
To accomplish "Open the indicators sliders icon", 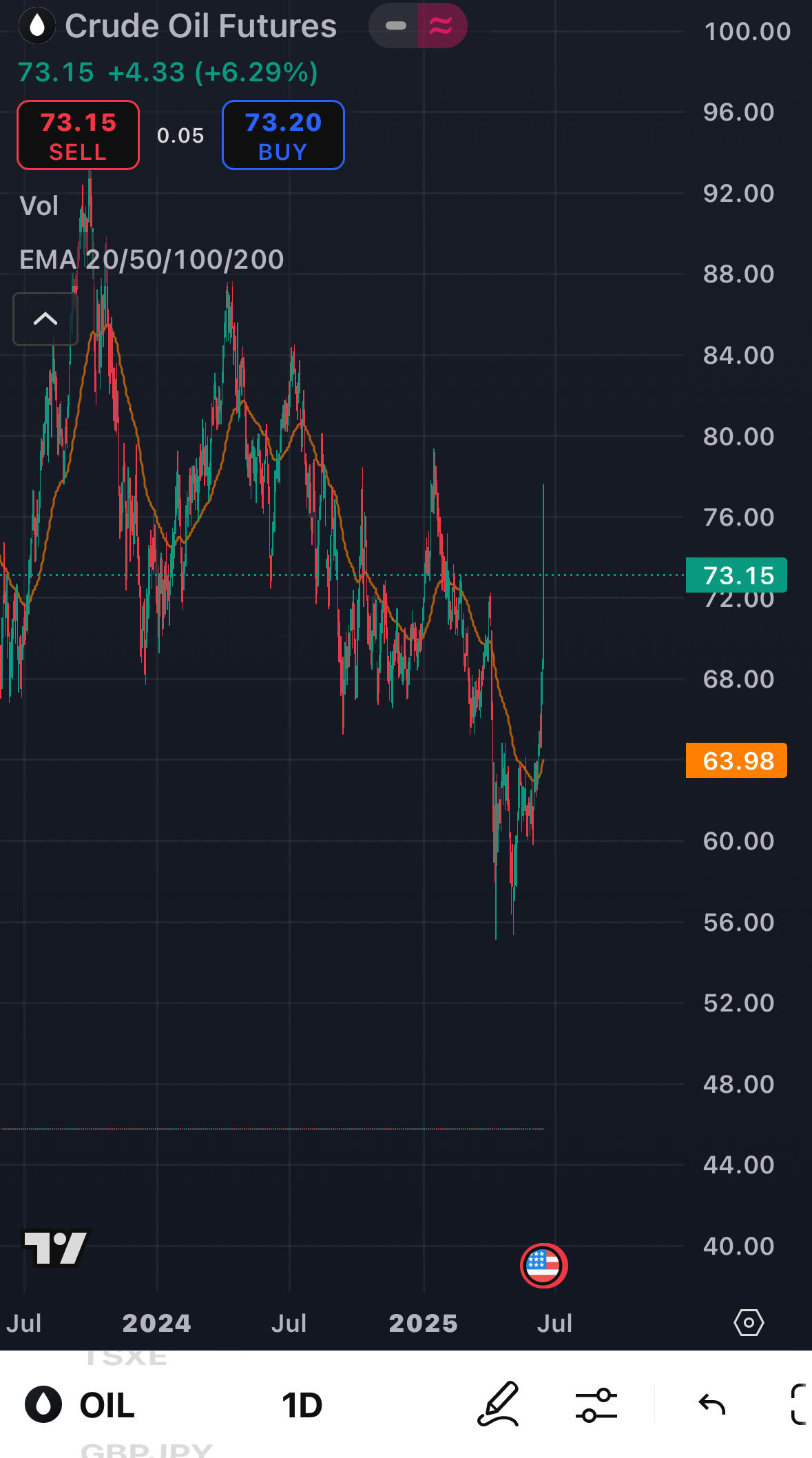I will [x=596, y=1405].
